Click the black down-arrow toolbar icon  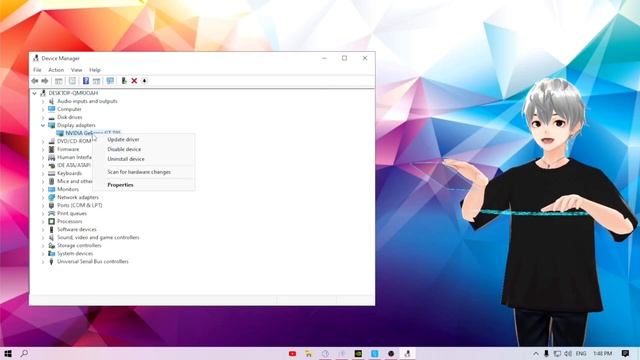pos(144,81)
